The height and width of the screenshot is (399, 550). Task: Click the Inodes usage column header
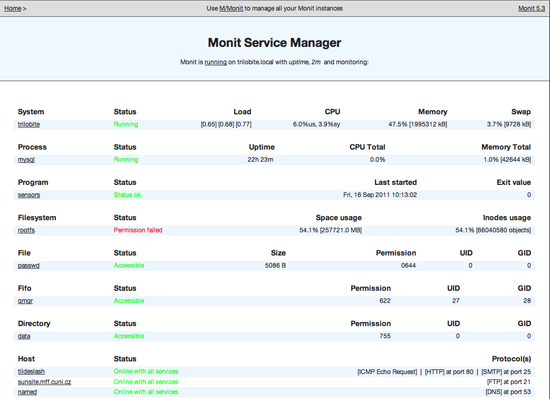pyautogui.click(x=507, y=218)
